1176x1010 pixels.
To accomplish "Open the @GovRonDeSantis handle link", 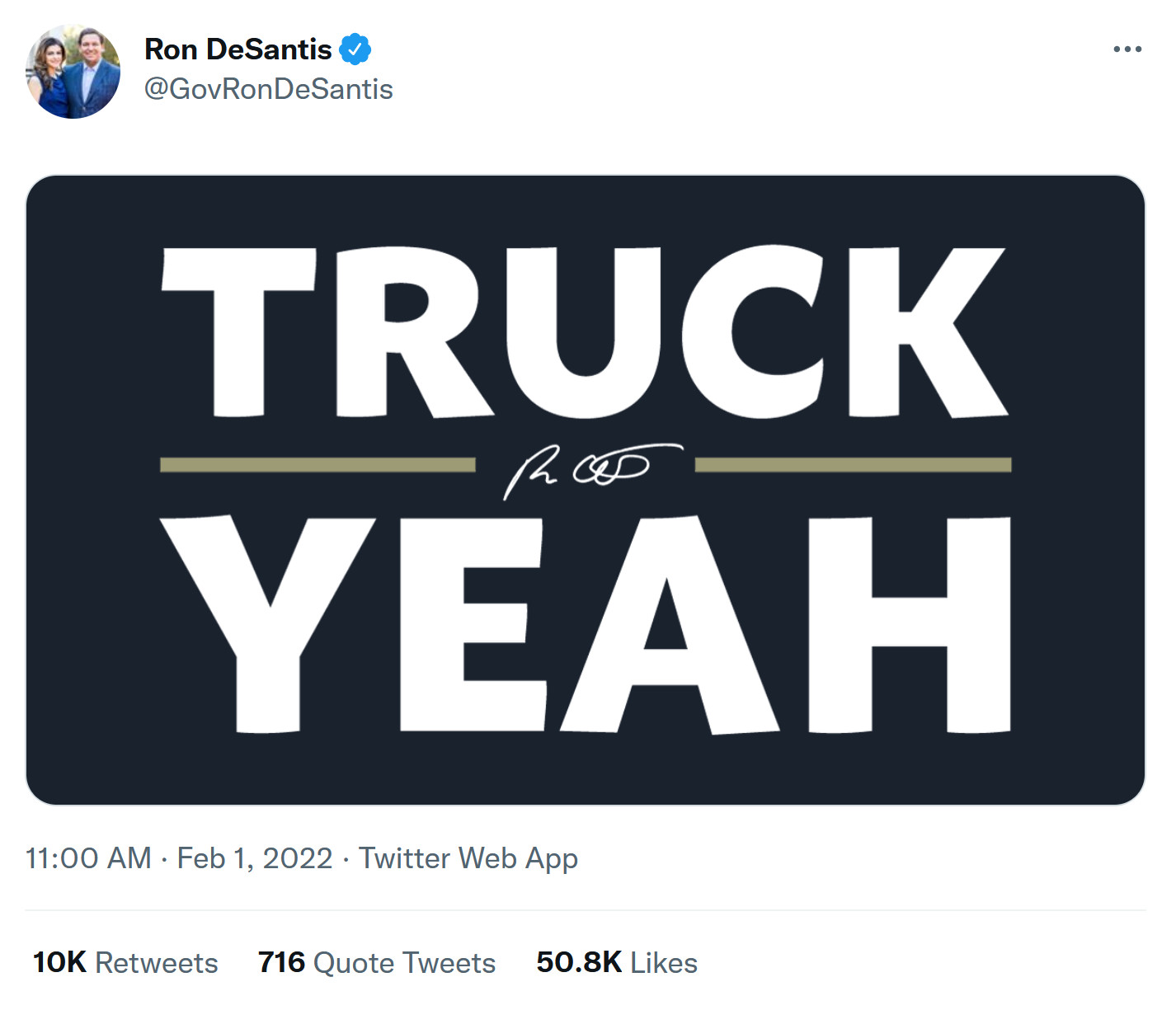I will pos(268,89).
